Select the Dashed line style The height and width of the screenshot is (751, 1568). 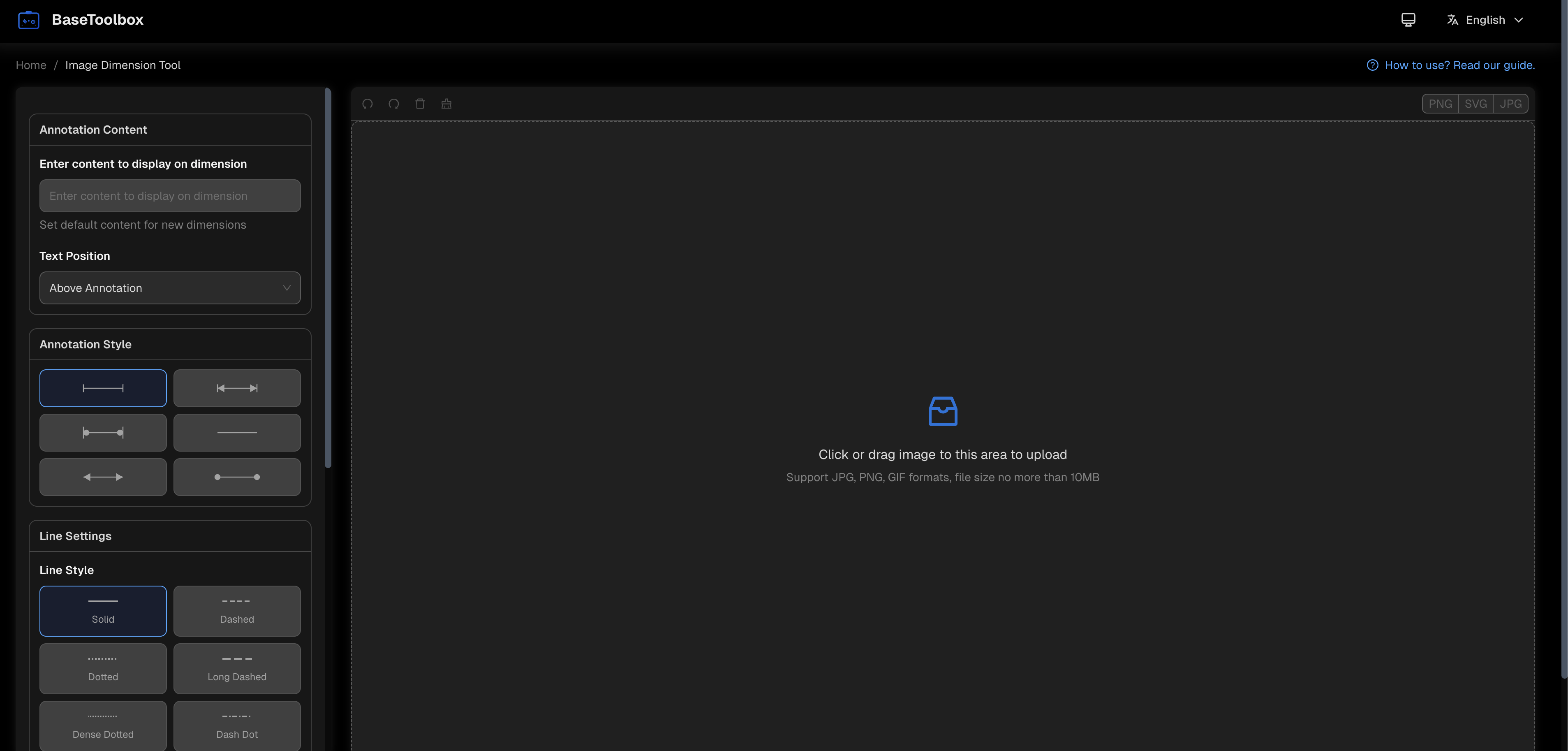point(237,611)
